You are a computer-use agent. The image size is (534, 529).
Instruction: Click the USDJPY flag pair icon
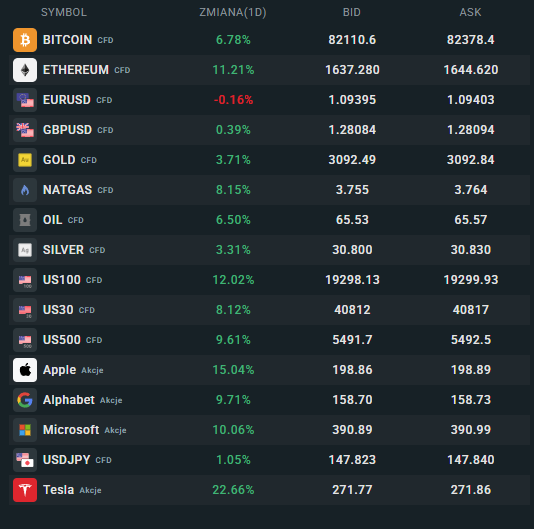click(x=25, y=460)
